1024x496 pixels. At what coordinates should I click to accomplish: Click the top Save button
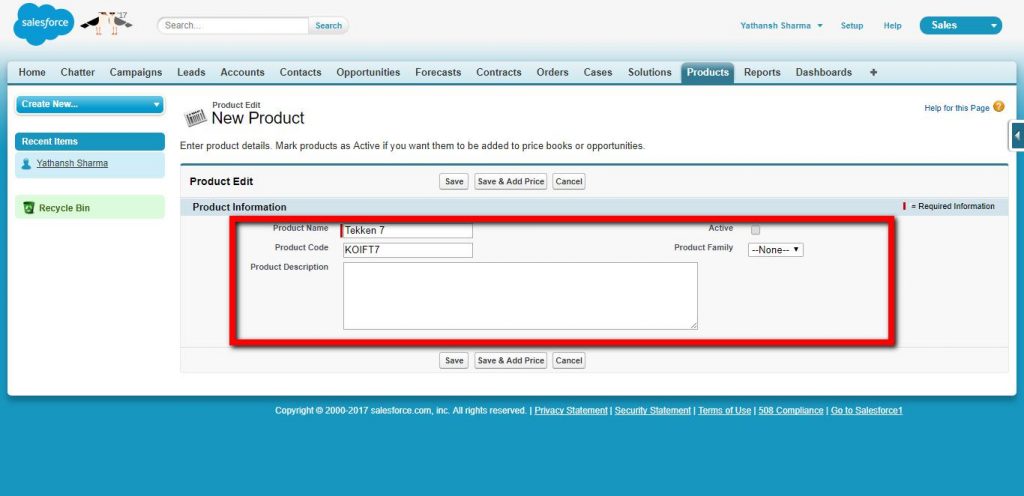tap(454, 181)
